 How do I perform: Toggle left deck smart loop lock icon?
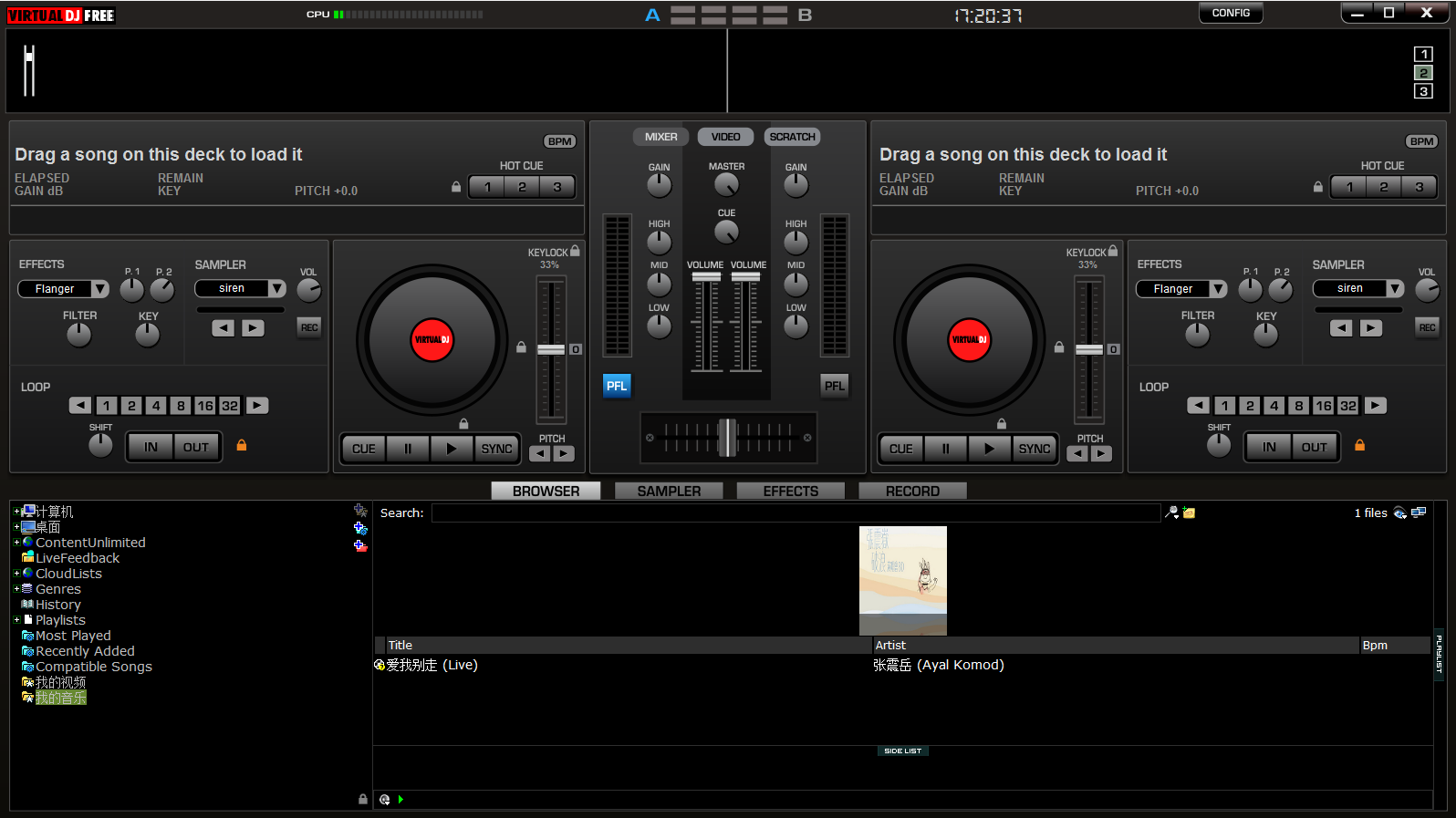coord(242,445)
